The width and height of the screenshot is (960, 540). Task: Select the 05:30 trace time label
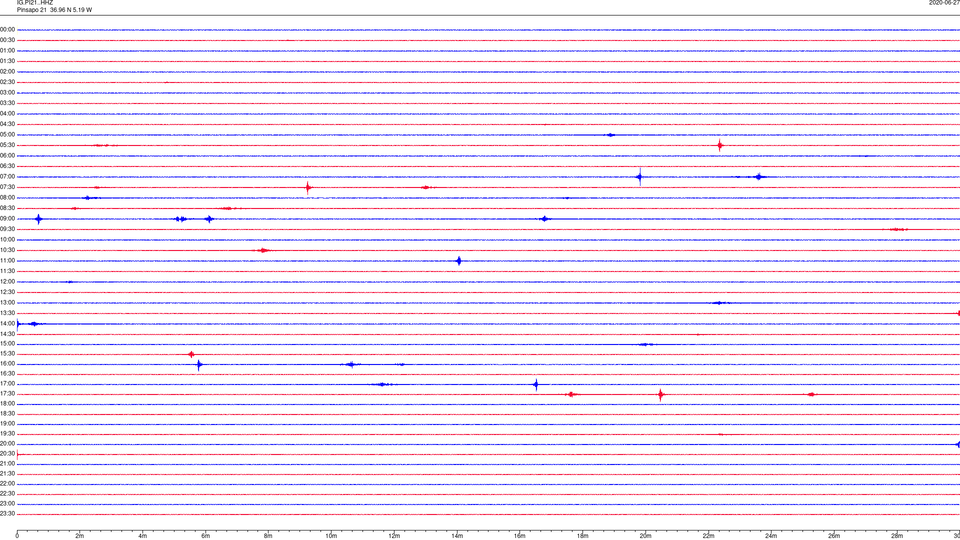[x=7, y=145]
